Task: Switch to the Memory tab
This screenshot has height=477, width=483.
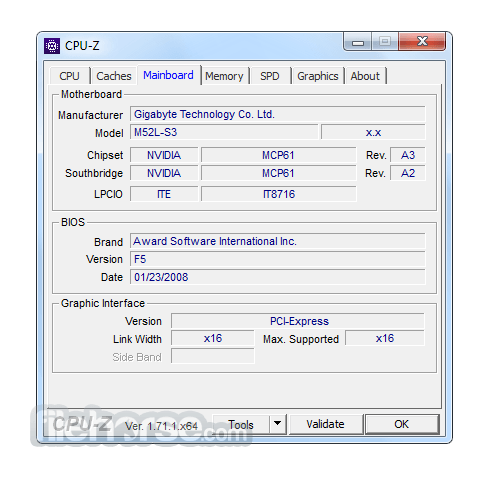Action: tap(224, 76)
